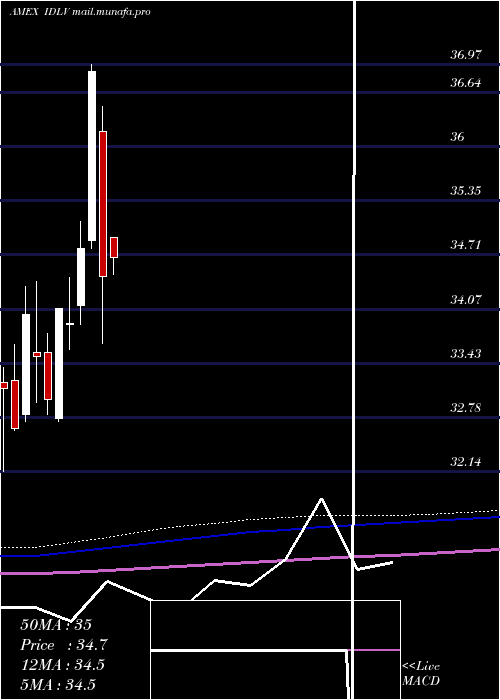The height and width of the screenshot is (700, 500).
Task: Click the 5MA : 34.5 readout
Action: click(58, 685)
